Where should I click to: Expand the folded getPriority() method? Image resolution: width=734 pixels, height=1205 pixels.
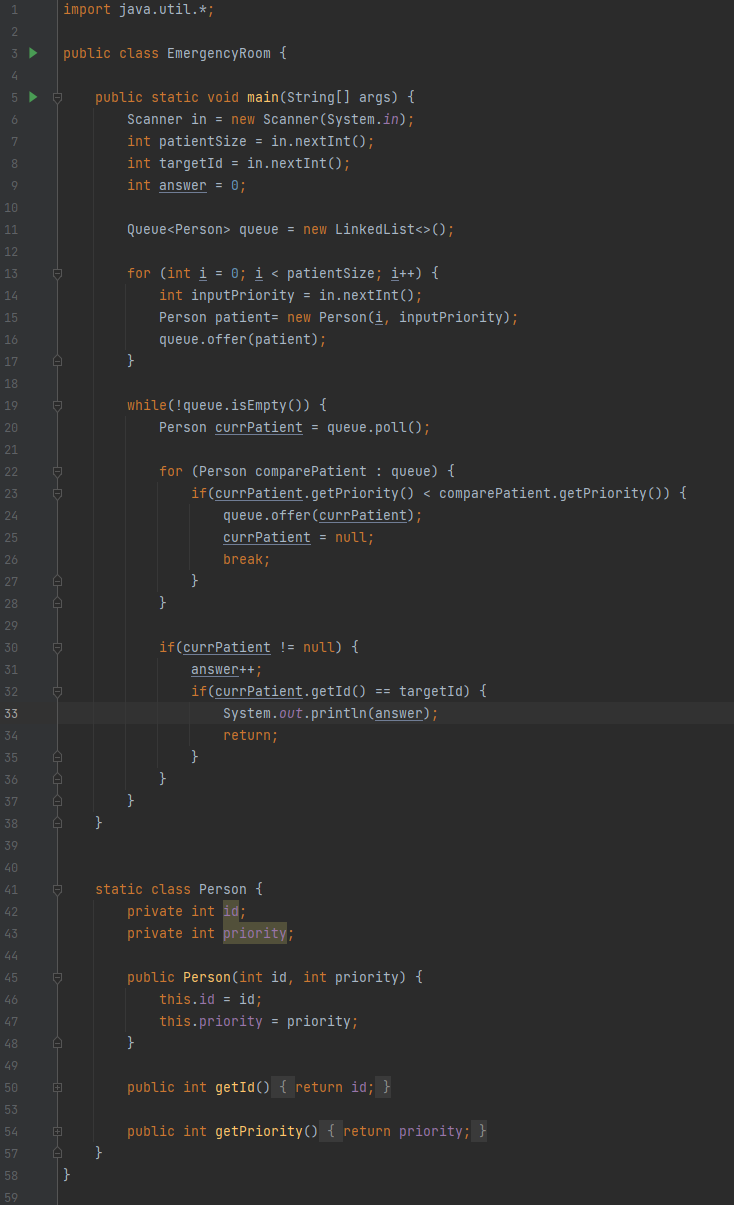tap(57, 1131)
